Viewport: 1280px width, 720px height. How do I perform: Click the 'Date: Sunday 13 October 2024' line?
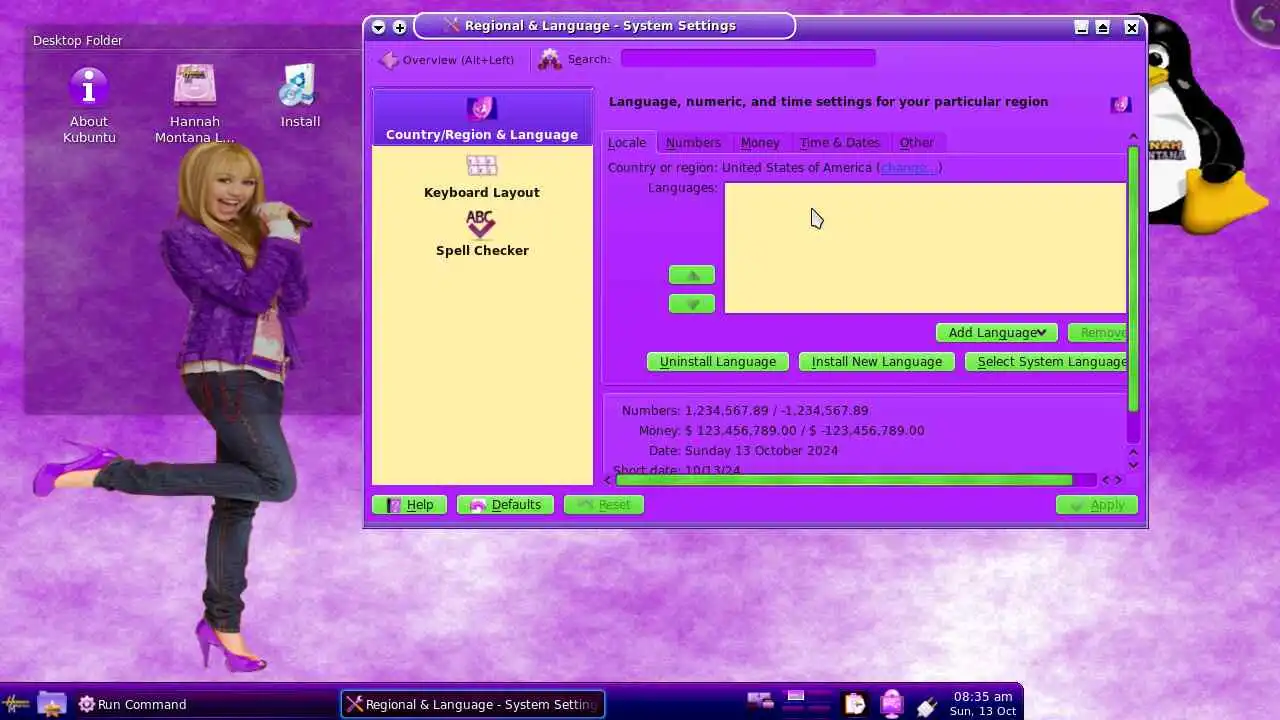tap(743, 451)
